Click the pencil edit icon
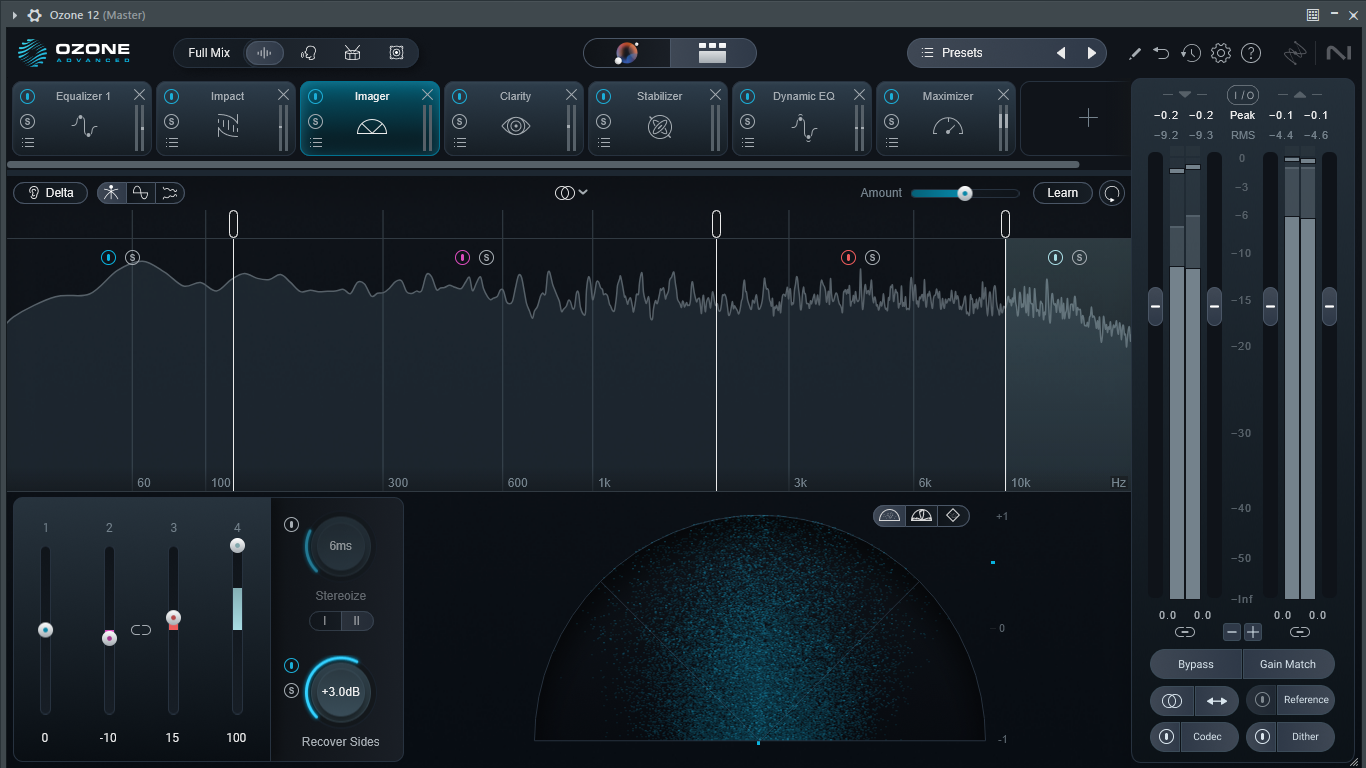The width and height of the screenshot is (1366, 768). pos(1135,53)
